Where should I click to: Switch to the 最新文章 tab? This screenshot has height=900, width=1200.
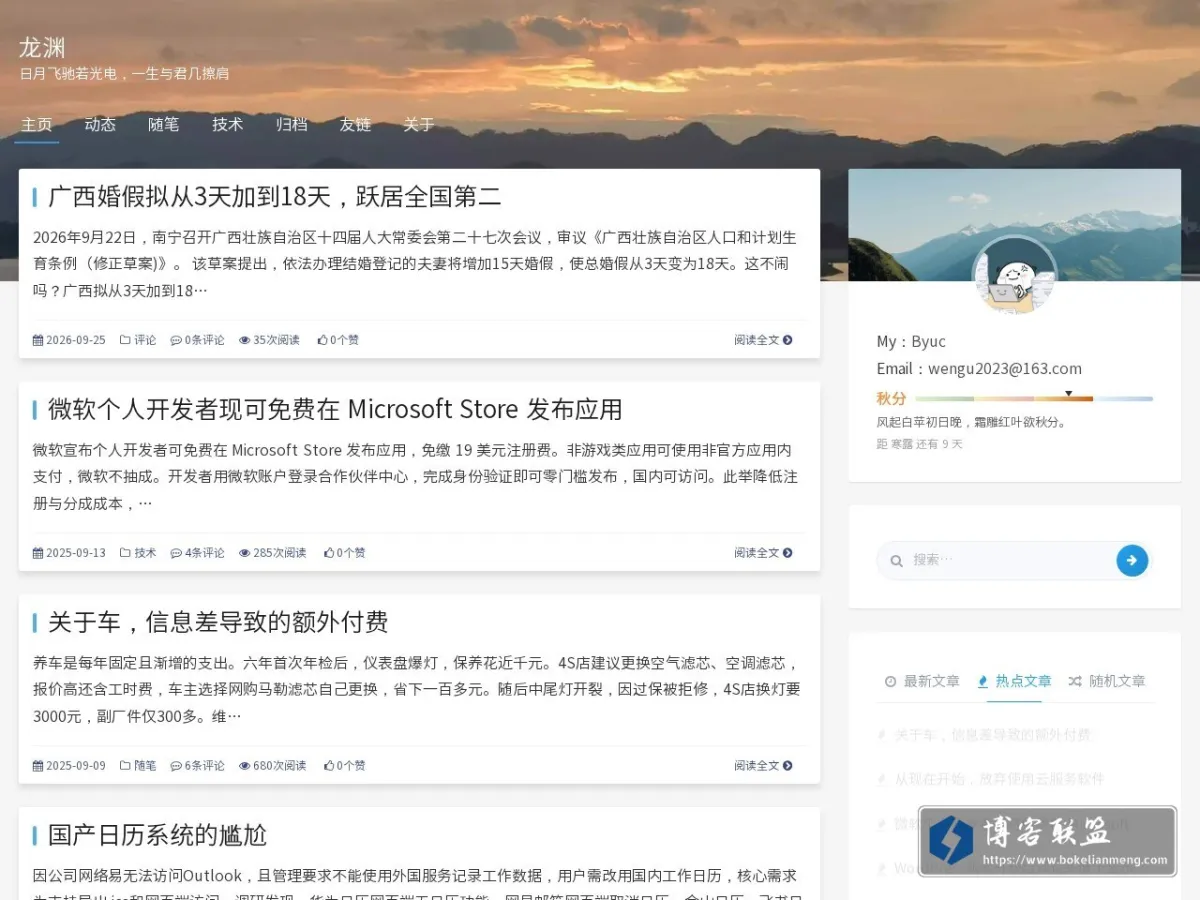(922, 681)
